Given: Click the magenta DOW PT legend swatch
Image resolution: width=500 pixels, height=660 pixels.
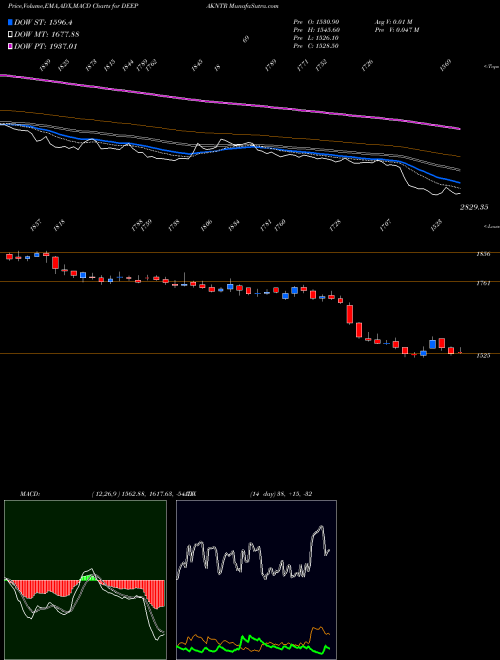Looking at the screenshot, I should pyautogui.click(x=10, y=46).
